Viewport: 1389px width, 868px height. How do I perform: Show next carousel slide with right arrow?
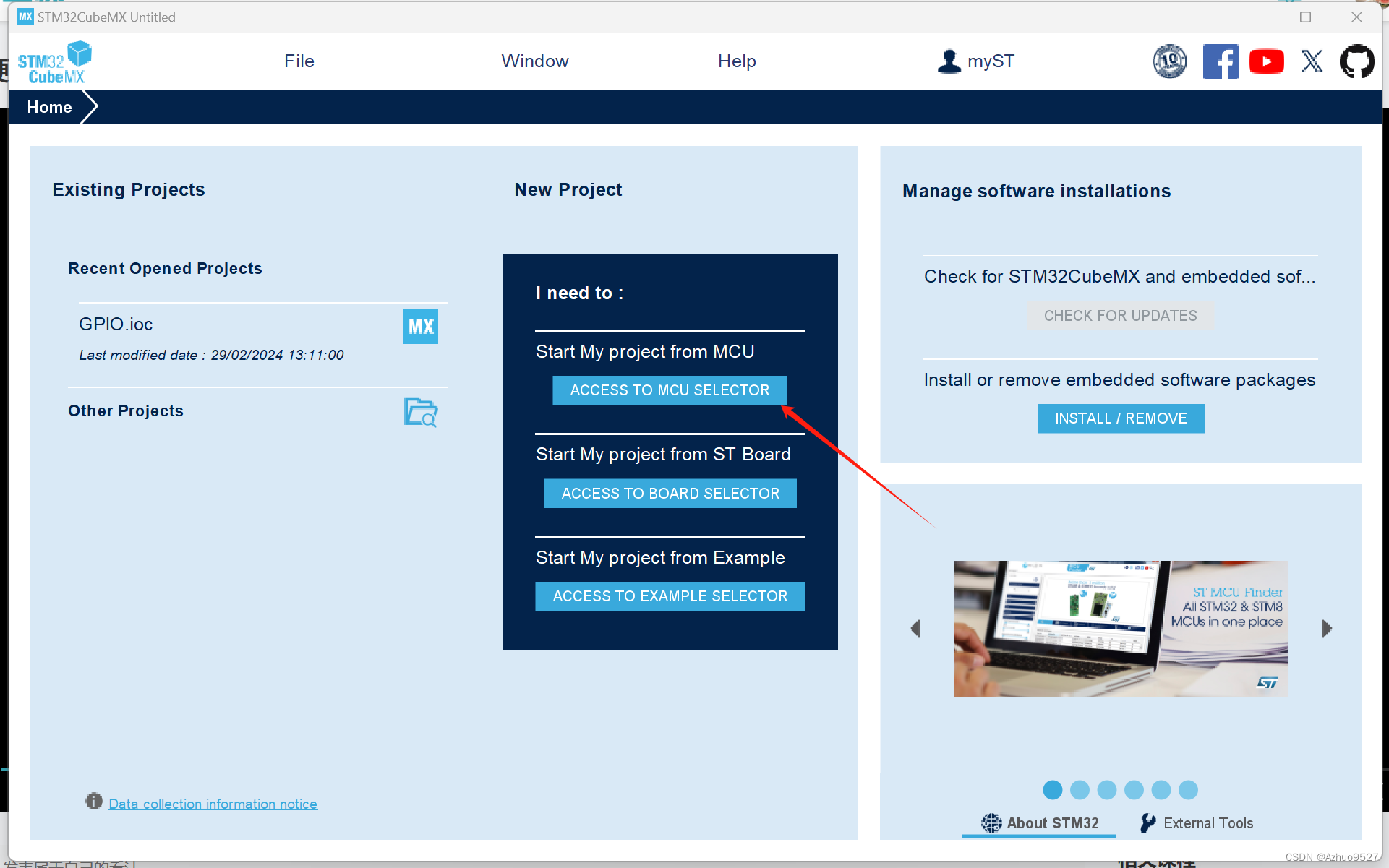[x=1327, y=629]
